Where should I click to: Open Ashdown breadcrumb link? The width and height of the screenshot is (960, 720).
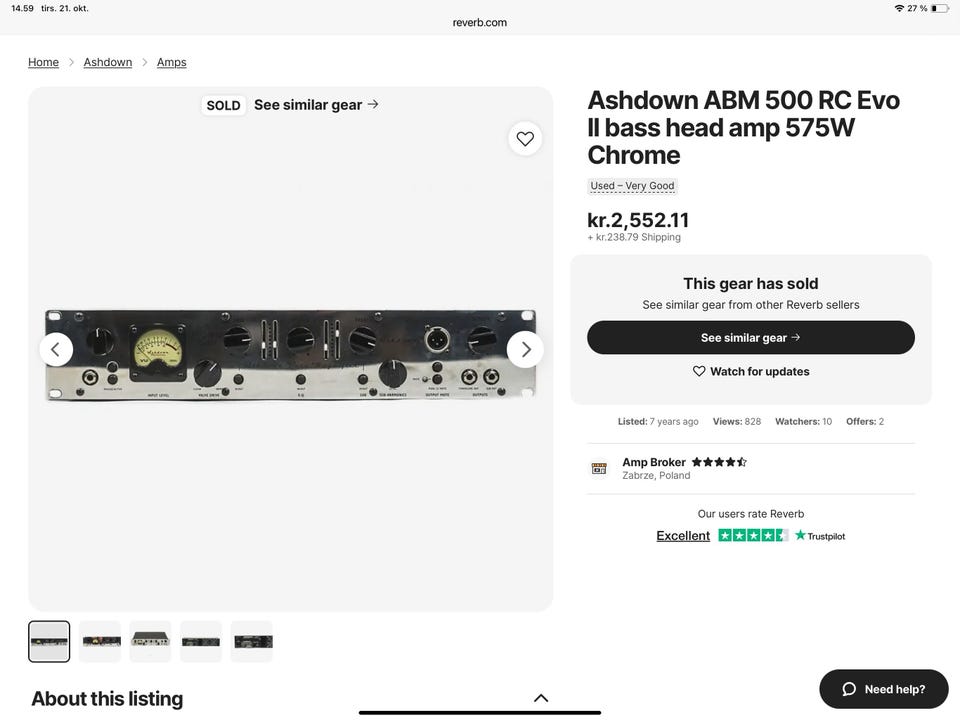tap(108, 62)
